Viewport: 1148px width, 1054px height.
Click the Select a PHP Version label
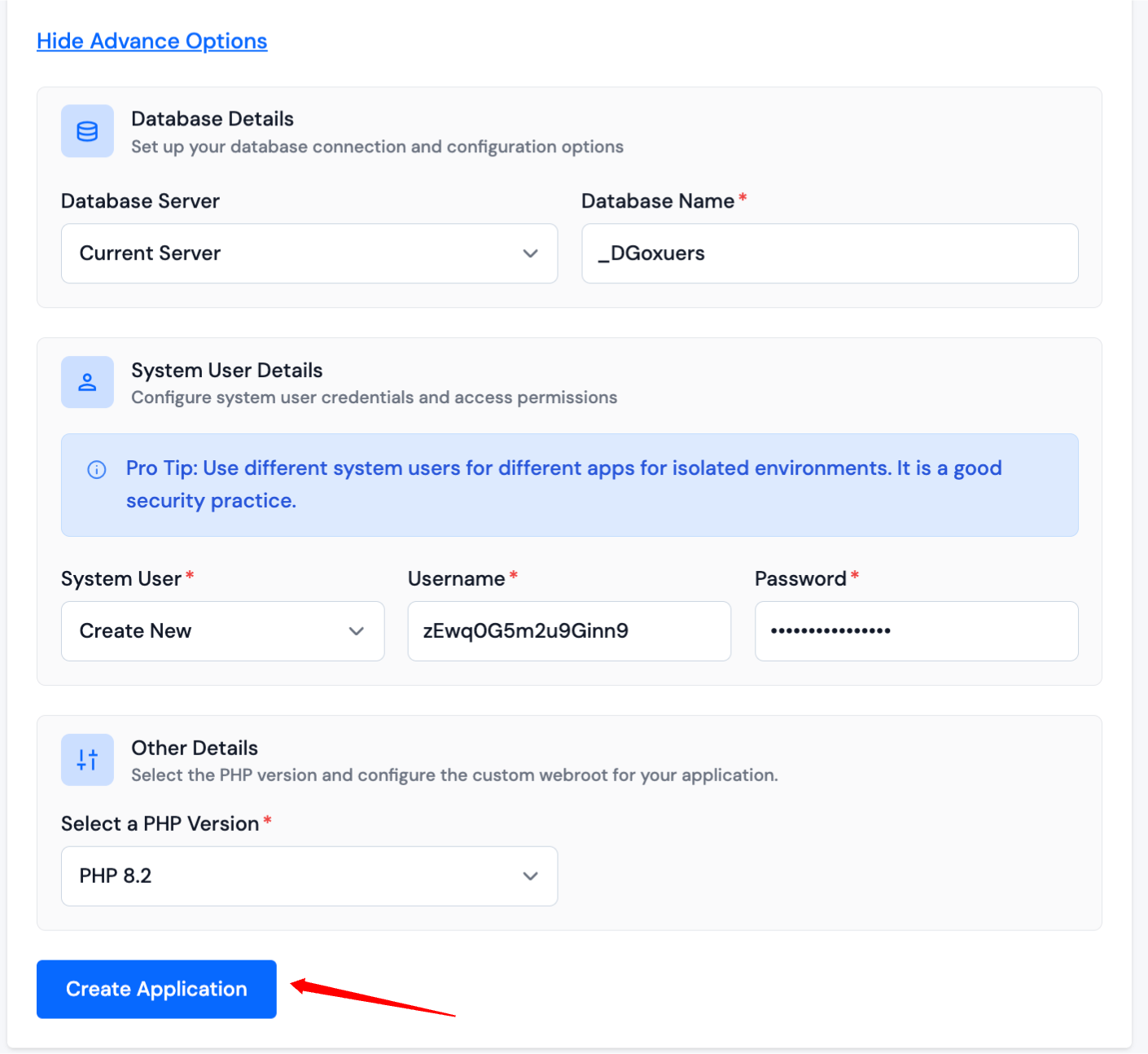pos(160,823)
